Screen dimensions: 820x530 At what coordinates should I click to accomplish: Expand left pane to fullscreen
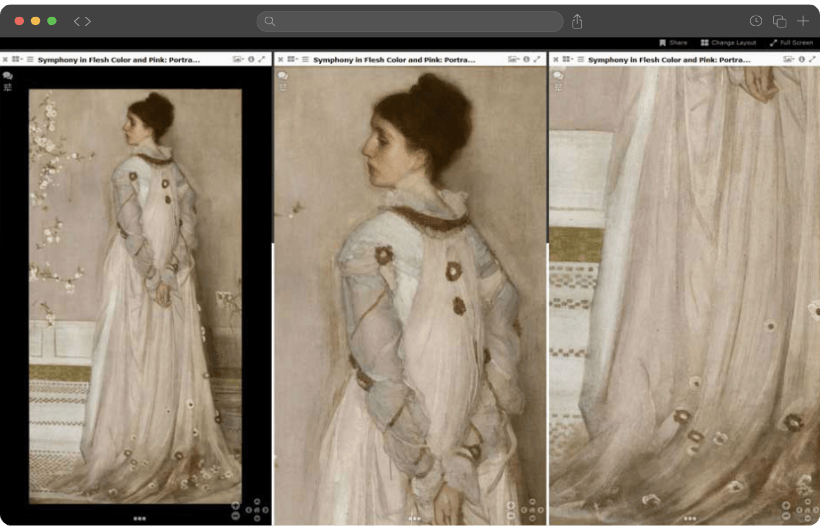pos(261,59)
